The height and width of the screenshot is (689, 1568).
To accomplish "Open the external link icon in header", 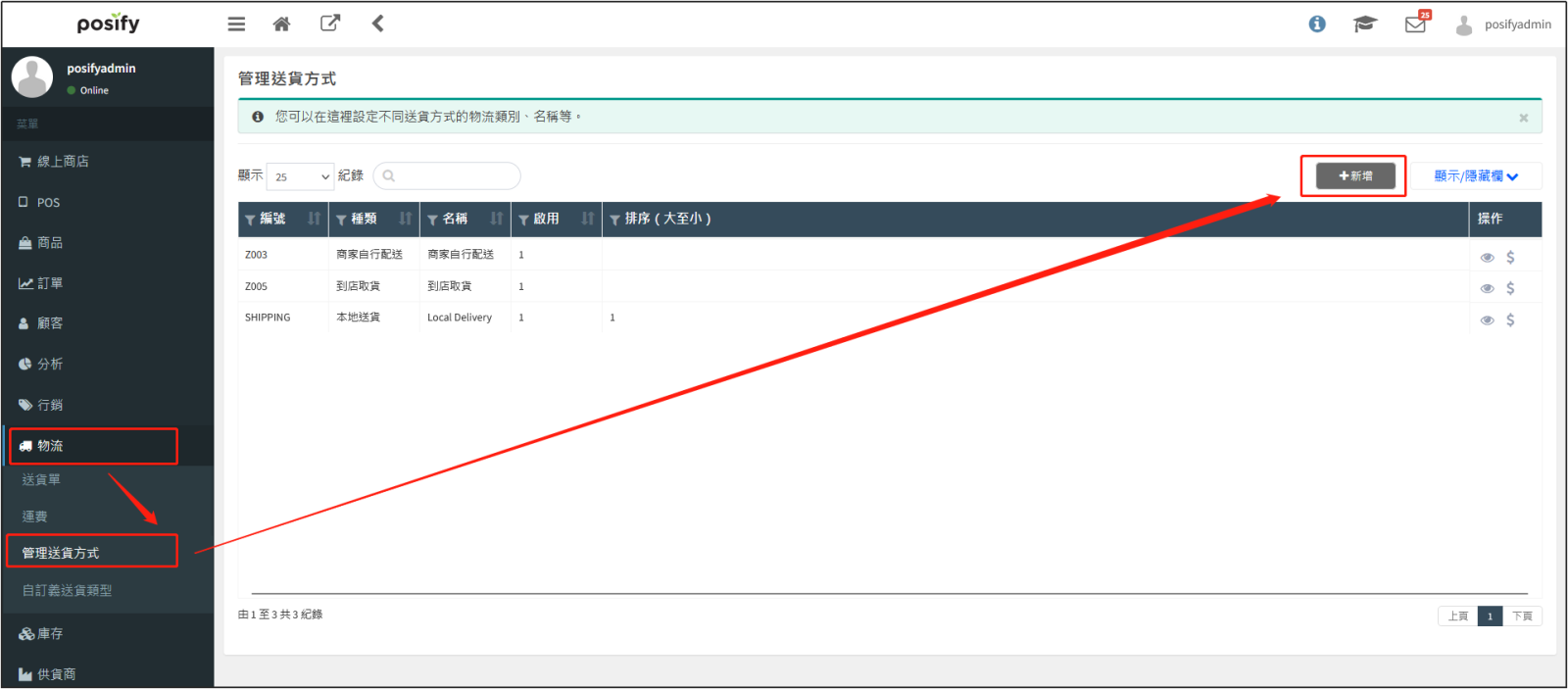I will click(330, 23).
